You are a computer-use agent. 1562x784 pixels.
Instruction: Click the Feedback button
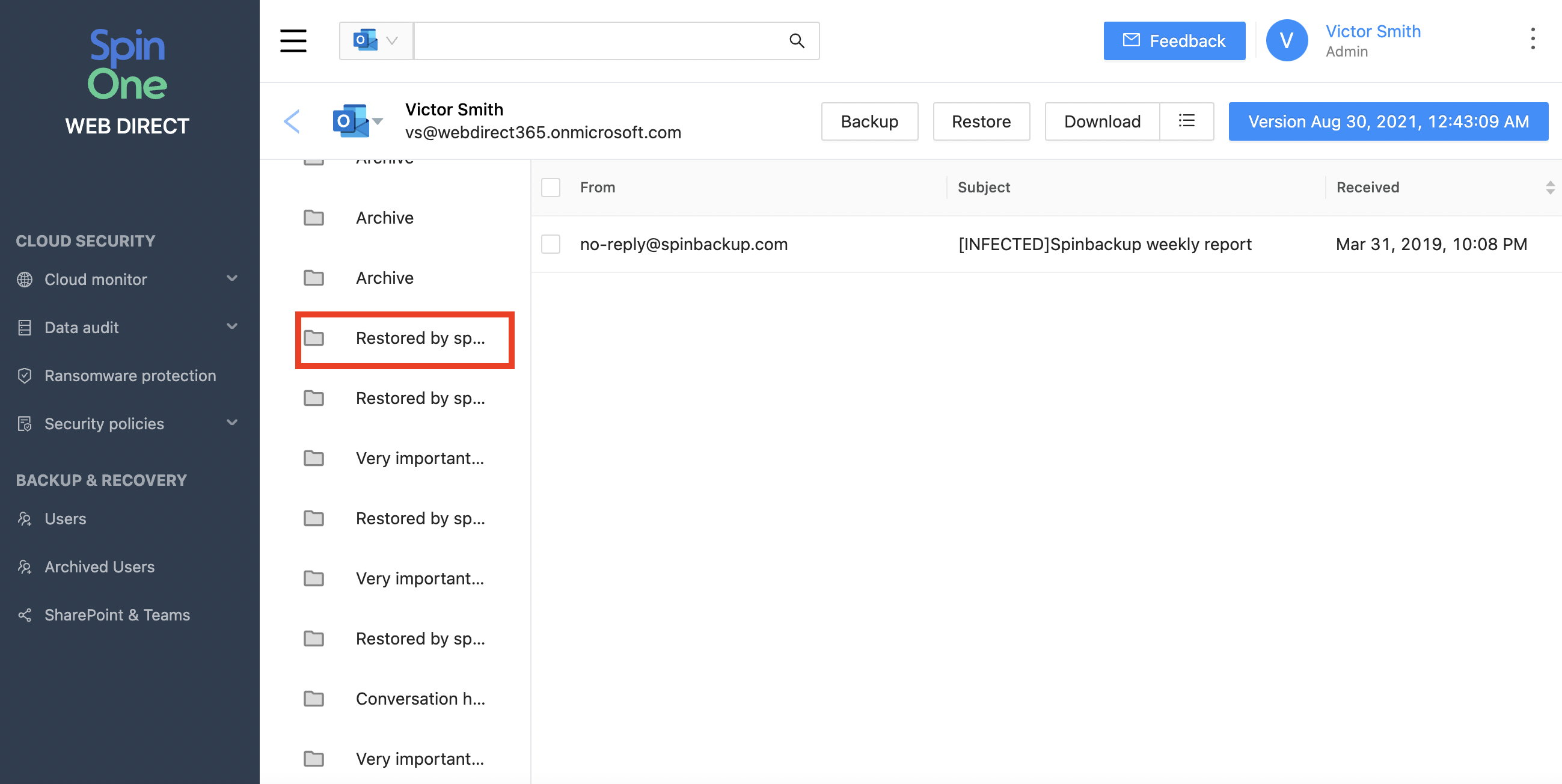[1174, 41]
